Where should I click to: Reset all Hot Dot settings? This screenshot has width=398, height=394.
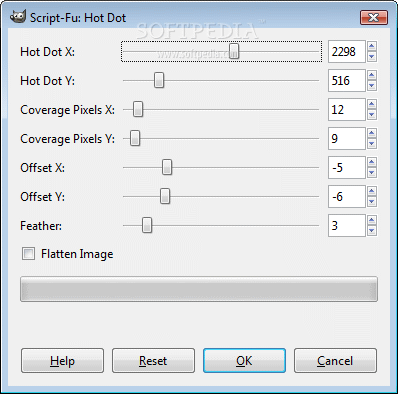pos(153,361)
